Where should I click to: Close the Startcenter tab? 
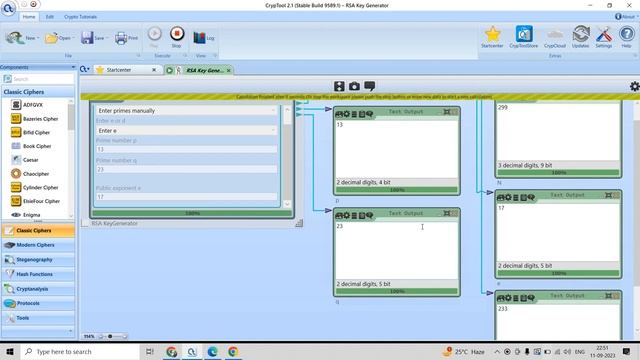154,70
